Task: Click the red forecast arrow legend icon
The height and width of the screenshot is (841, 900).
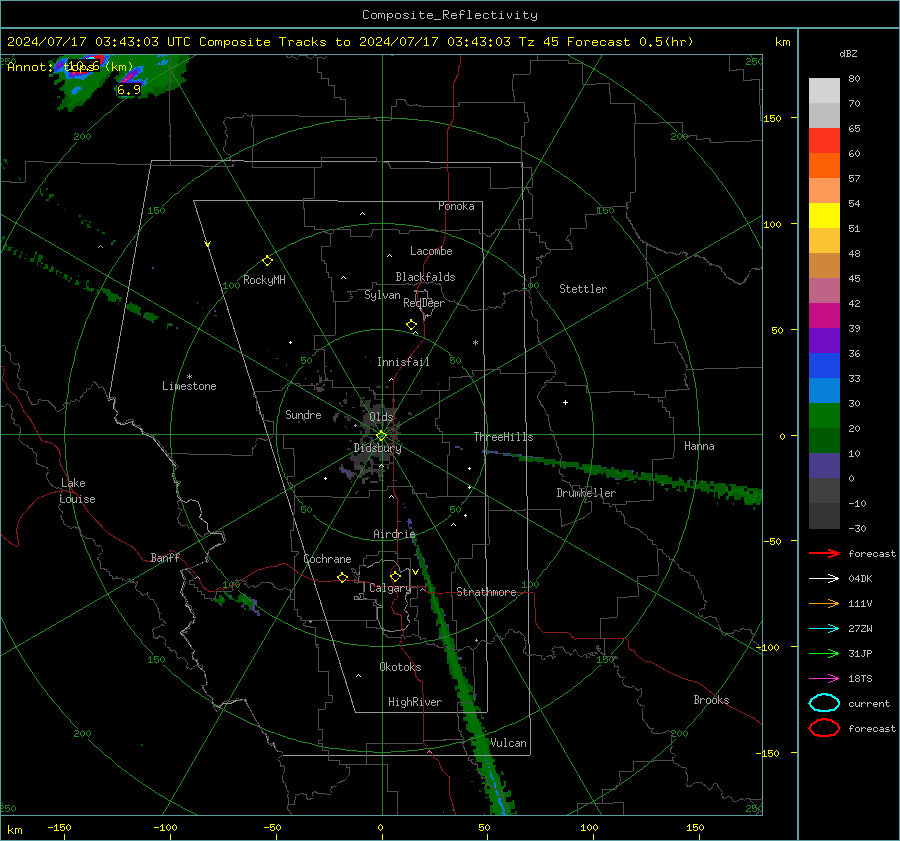Action: [x=824, y=553]
